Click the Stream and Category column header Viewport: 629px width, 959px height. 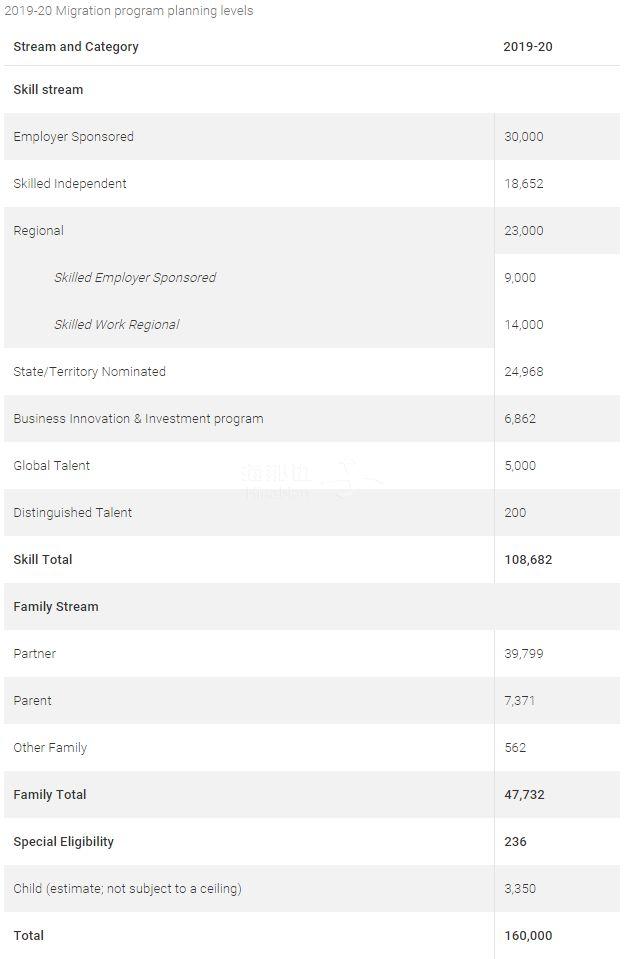[76, 47]
